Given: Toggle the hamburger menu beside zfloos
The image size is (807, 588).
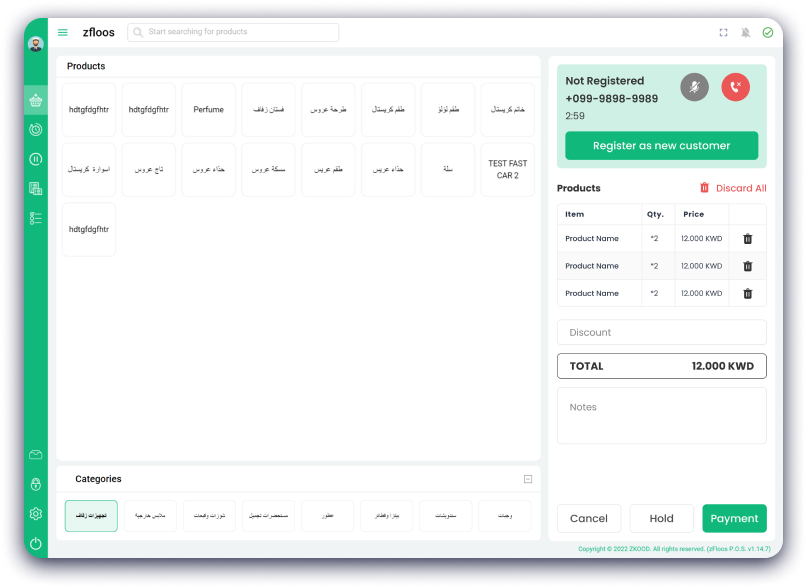Looking at the screenshot, I should [63, 32].
